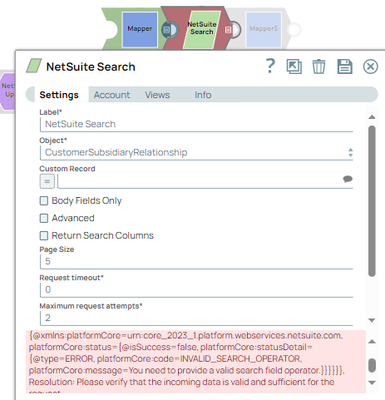
Task: Click the document connector between Mapper and NetSuite Search
Action: tap(170, 30)
